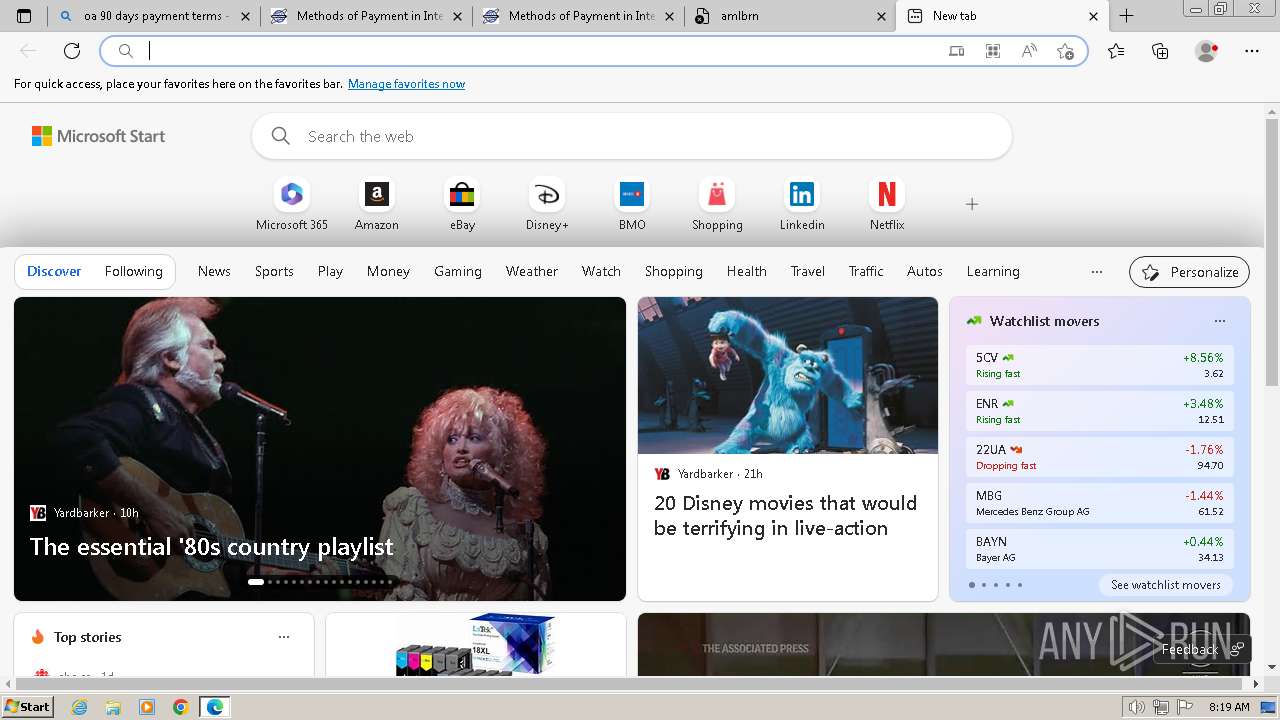Switch to the 'oa 90 days payment terms' tab
The width and height of the screenshot is (1280, 720).
pyautogui.click(x=153, y=16)
